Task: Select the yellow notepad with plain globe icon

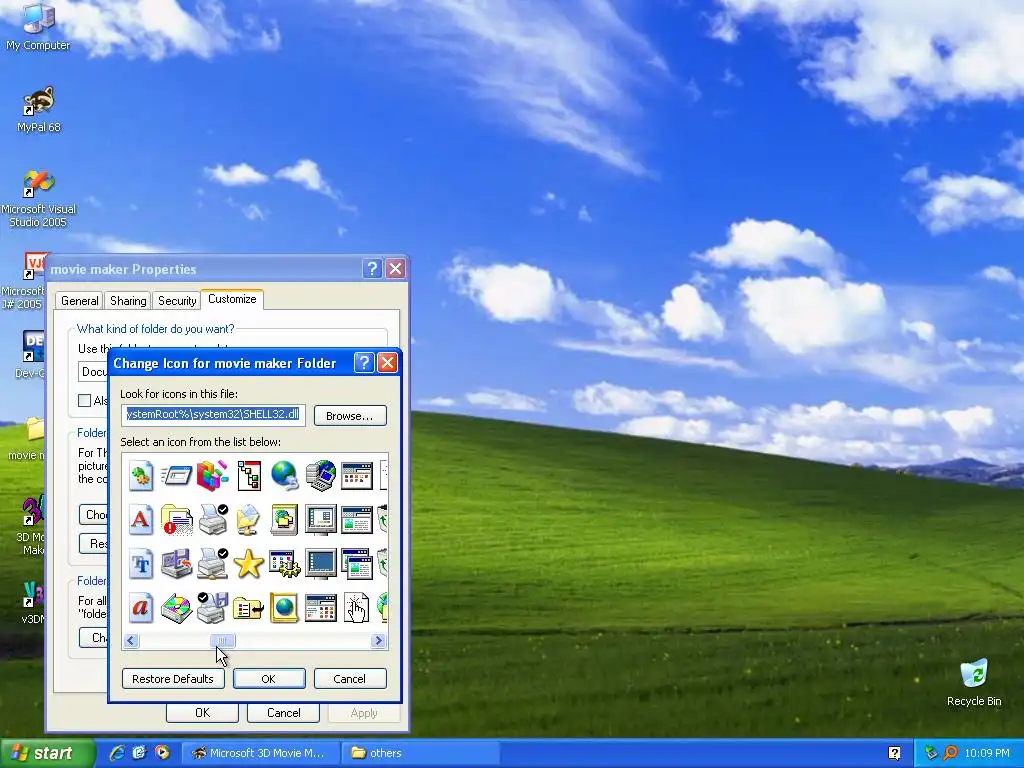Action: (285, 607)
